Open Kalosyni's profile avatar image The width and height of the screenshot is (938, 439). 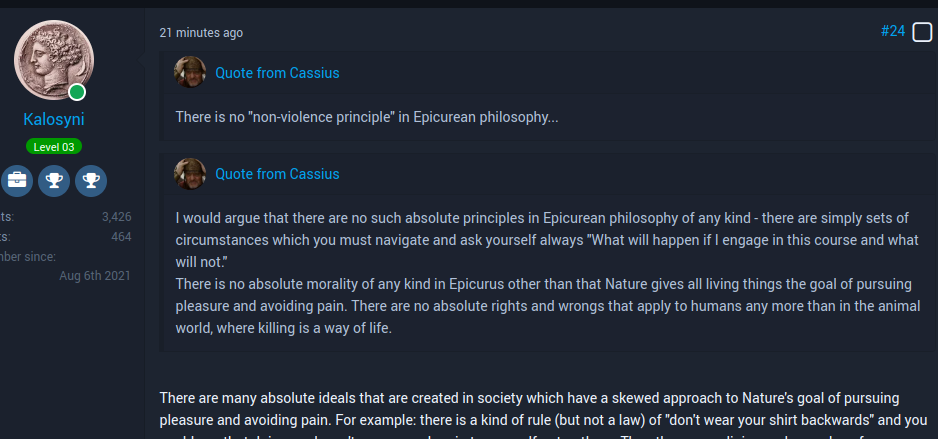[53, 61]
